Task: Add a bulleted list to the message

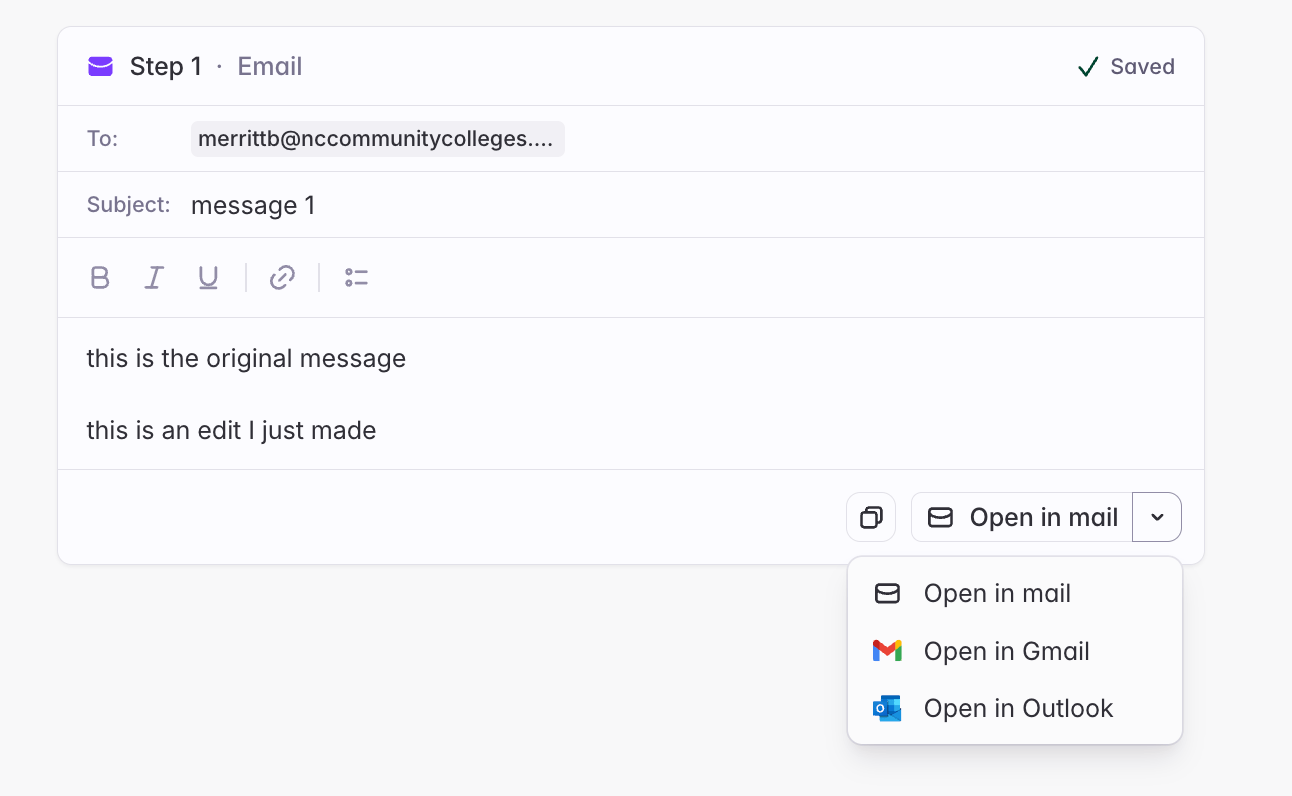Action: point(356,277)
